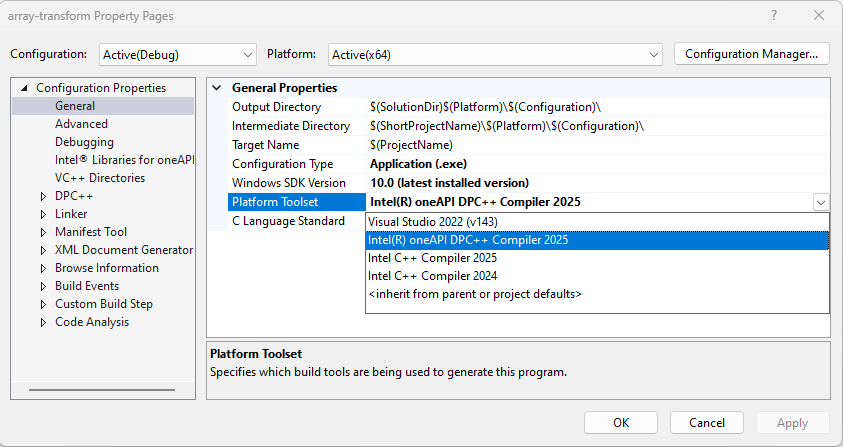Select VC++ Directories in the tree
Image resolution: width=843 pixels, height=447 pixels.
100,178
